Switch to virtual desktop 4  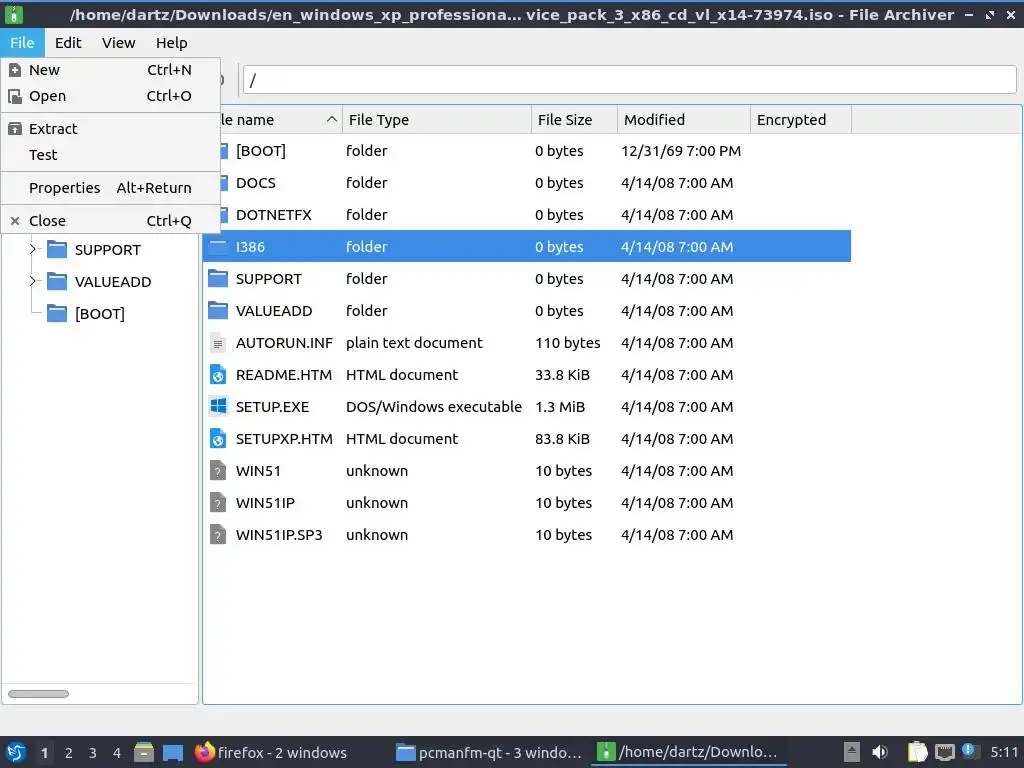117,752
